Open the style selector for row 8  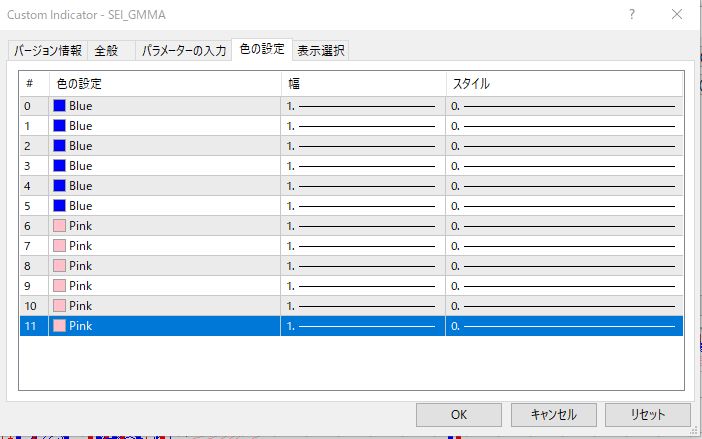click(x=565, y=266)
